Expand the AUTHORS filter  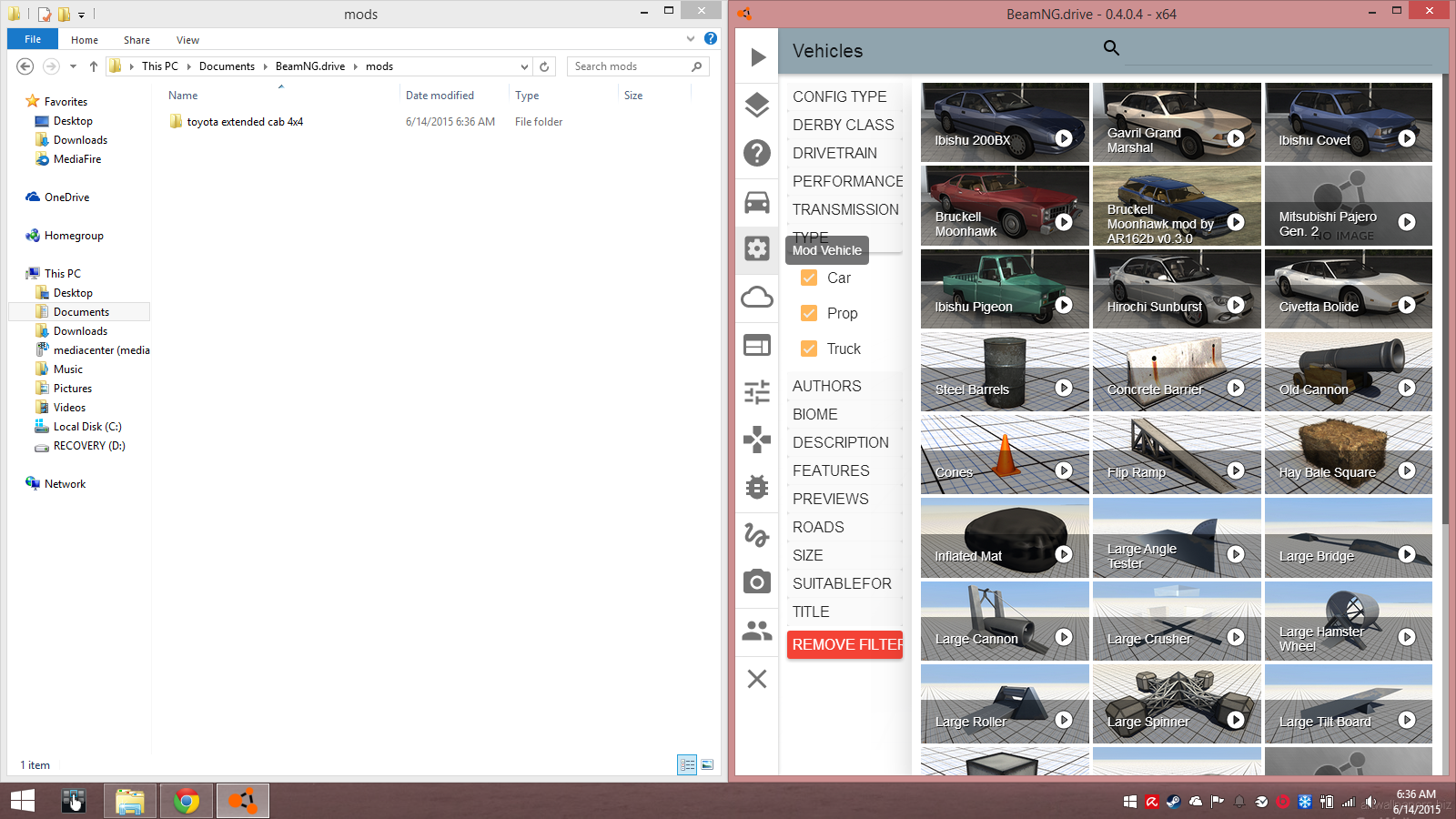[x=844, y=386]
